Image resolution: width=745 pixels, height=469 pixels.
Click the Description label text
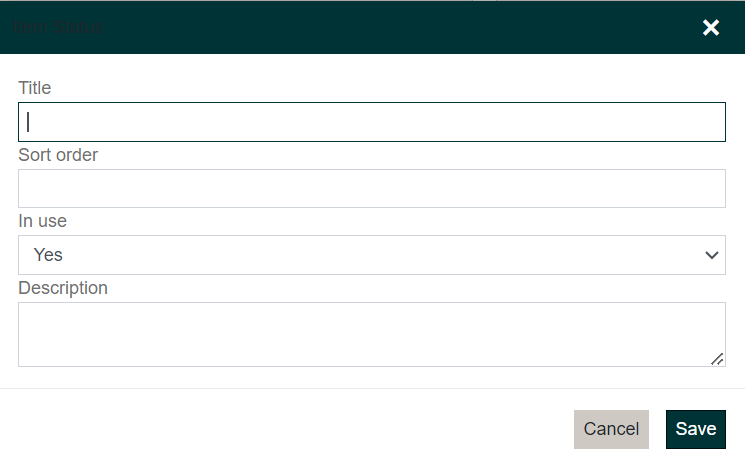click(x=63, y=288)
